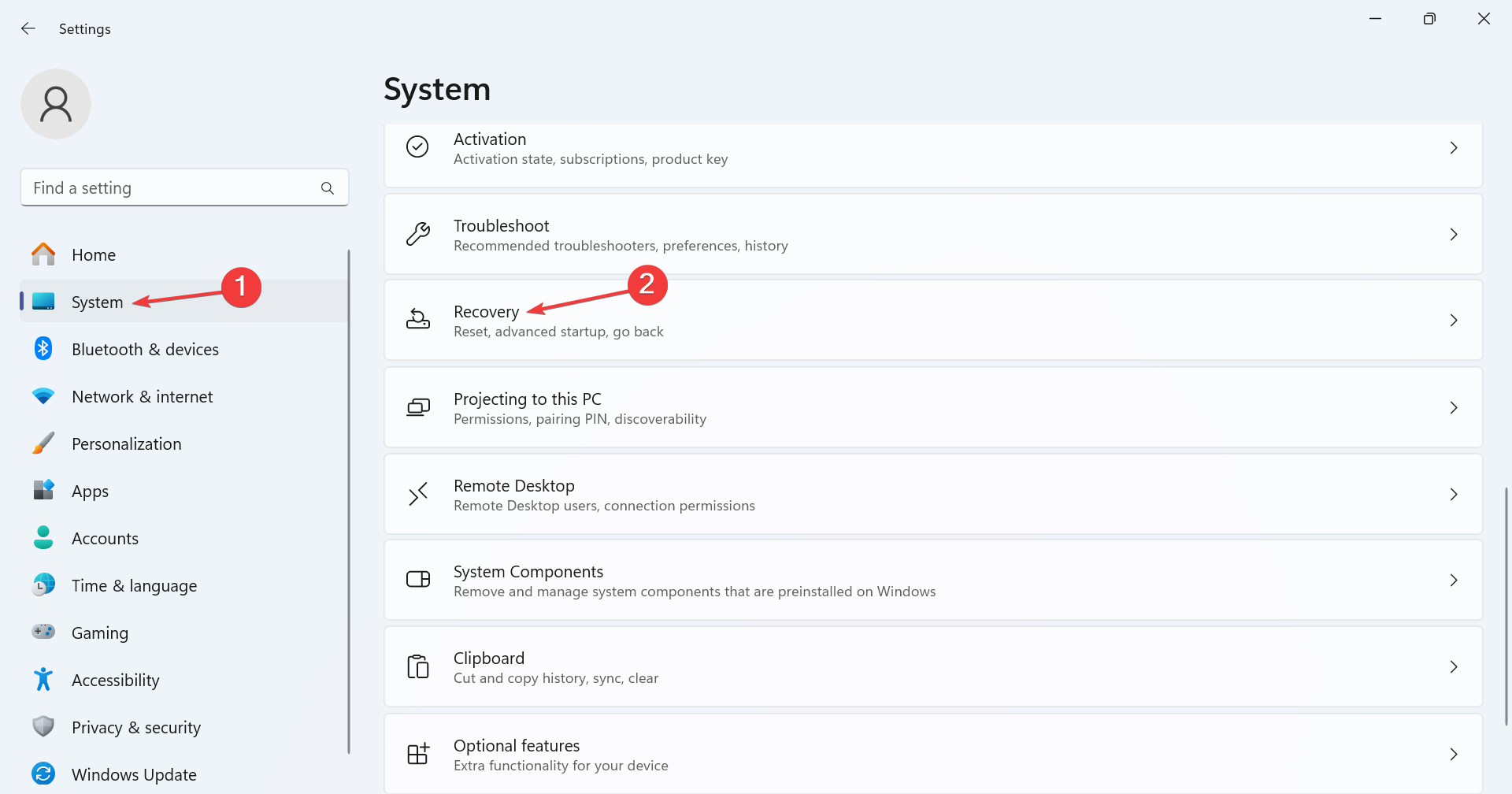1512x794 pixels.
Task: Click the Troubleshoot wrench icon
Action: coord(418,234)
